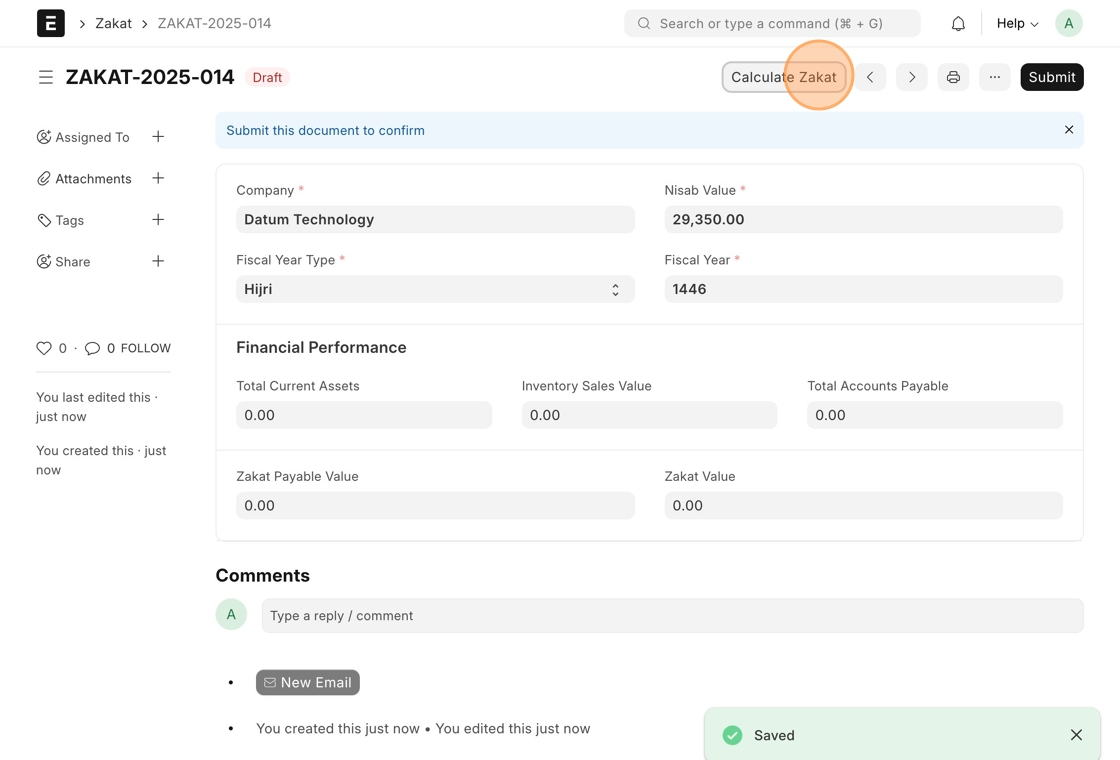
Task: Add an assignee with plus icon
Action: click(158, 137)
